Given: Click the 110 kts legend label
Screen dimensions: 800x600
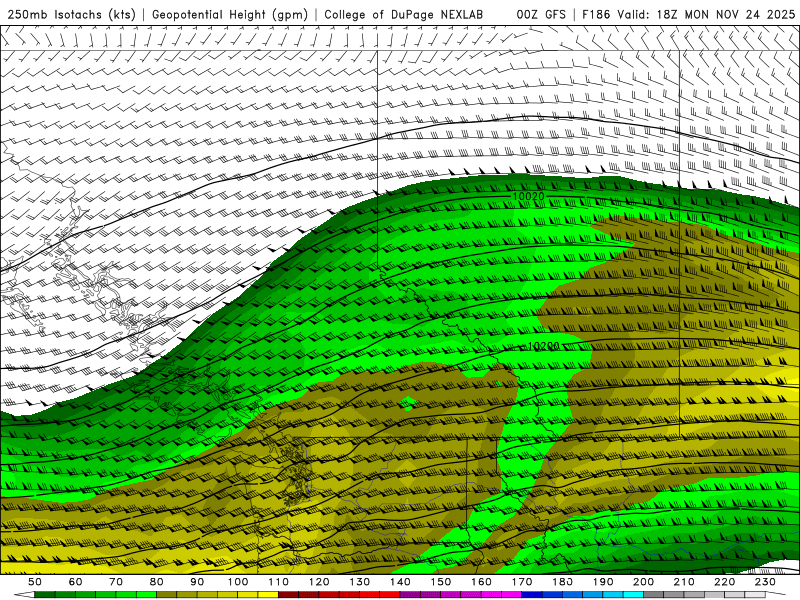Looking at the screenshot, I should point(279,582).
